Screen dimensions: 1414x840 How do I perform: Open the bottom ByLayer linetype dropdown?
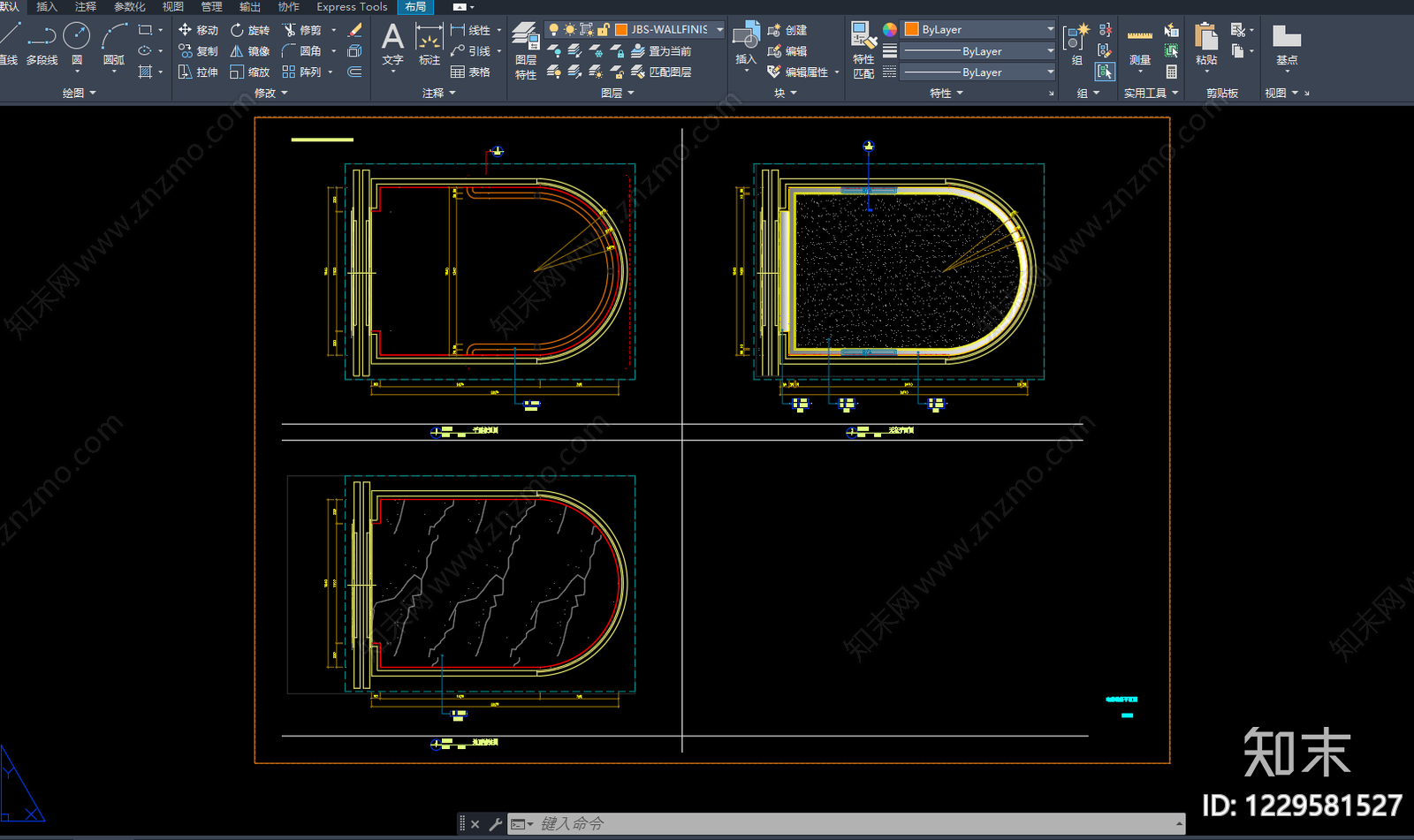click(x=979, y=72)
